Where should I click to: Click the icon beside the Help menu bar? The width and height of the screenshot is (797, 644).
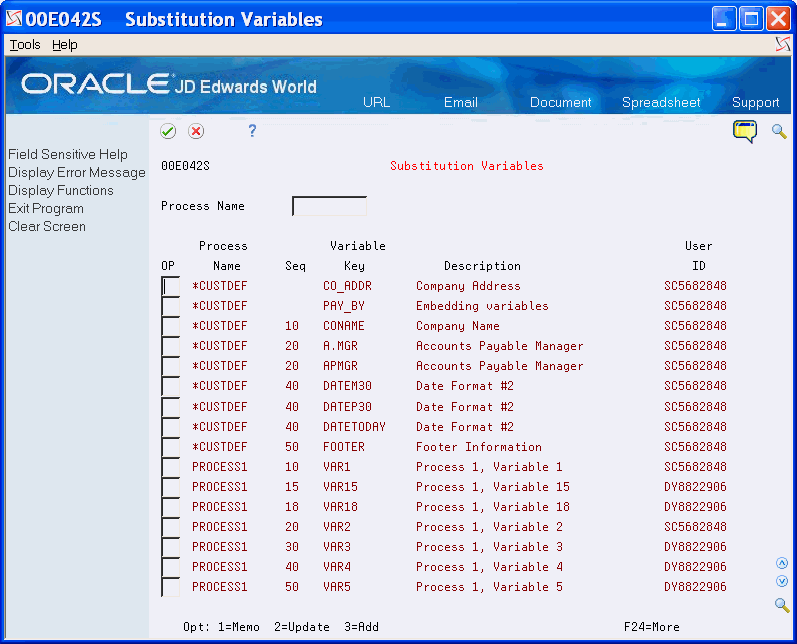coord(782,45)
